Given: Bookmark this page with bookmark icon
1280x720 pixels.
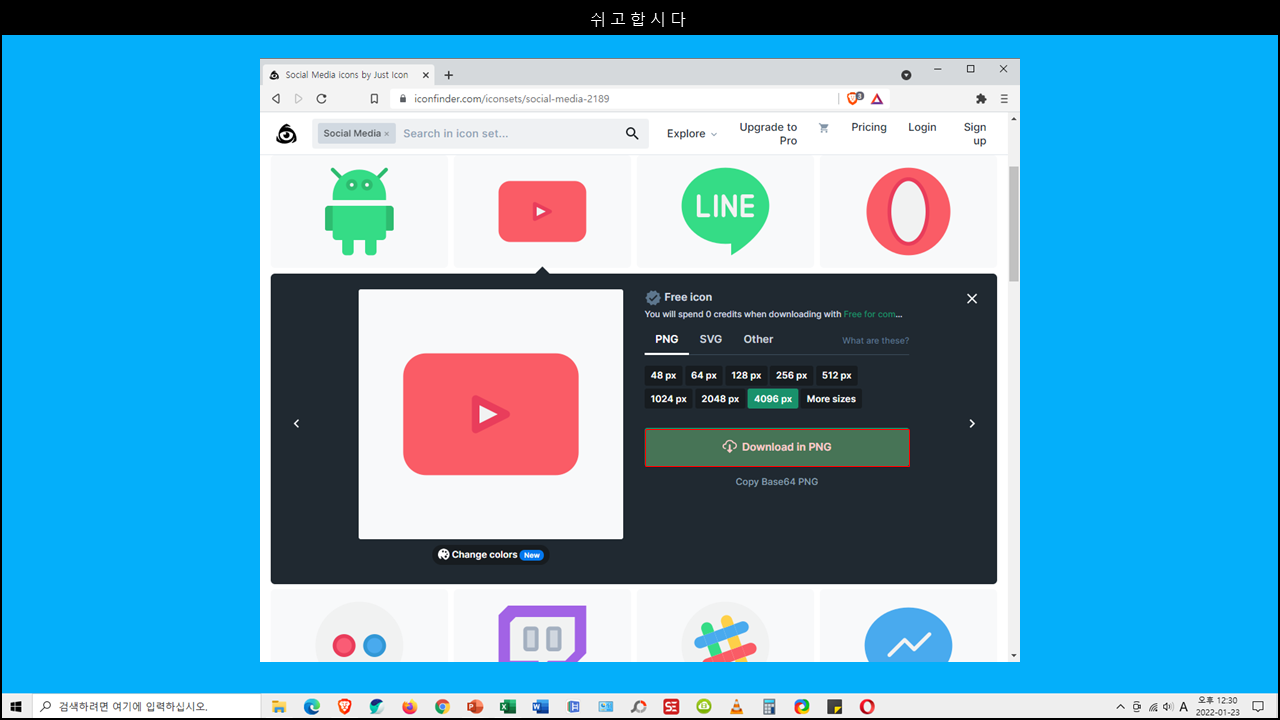Looking at the screenshot, I should pos(374,99).
